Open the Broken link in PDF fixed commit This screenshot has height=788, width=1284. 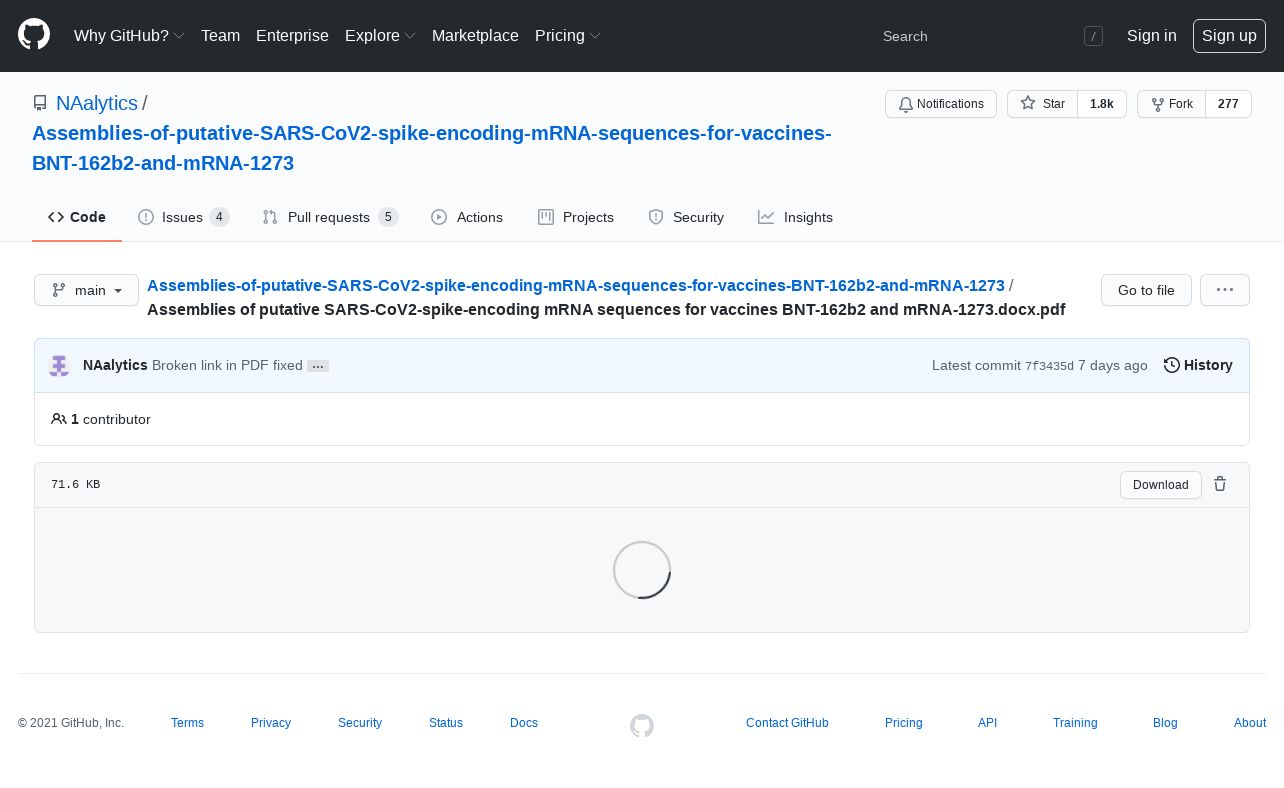(227, 365)
